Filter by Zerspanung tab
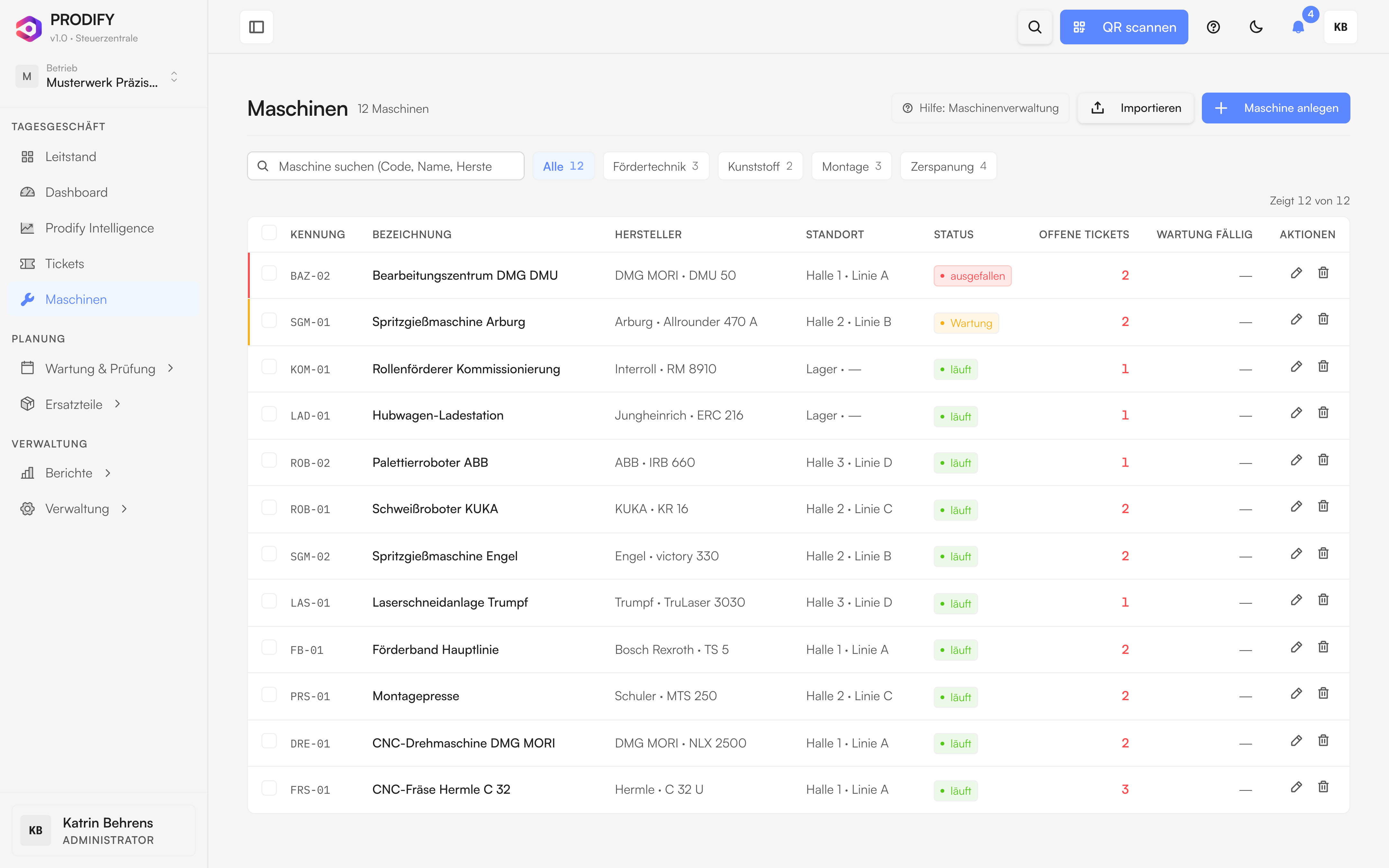This screenshot has height=868, width=1389. tap(948, 167)
